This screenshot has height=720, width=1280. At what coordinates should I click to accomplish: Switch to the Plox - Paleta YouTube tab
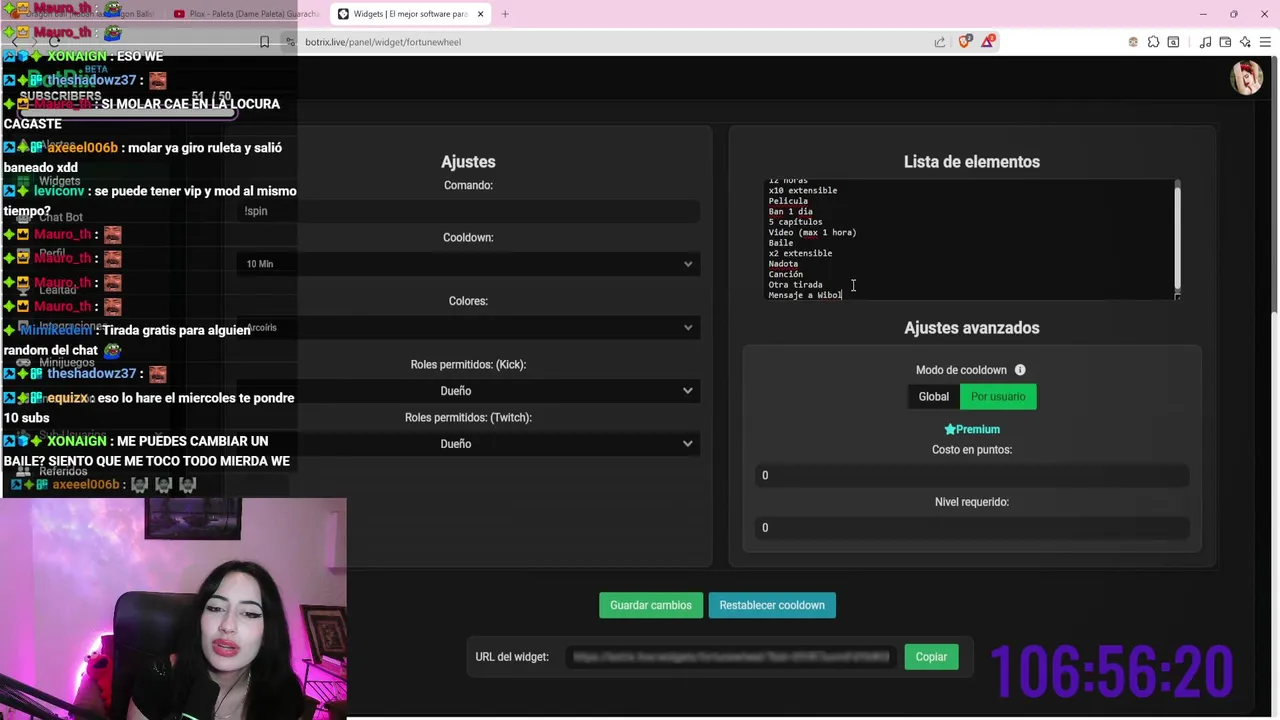(x=246, y=14)
